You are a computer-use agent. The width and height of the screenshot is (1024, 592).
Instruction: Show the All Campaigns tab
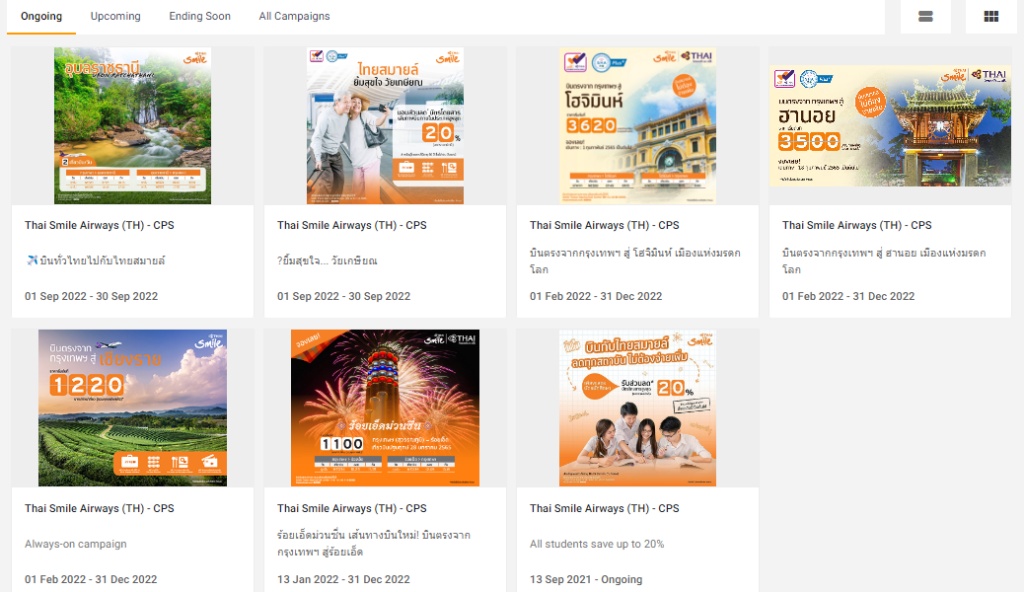pyautogui.click(x=294, y=16)
